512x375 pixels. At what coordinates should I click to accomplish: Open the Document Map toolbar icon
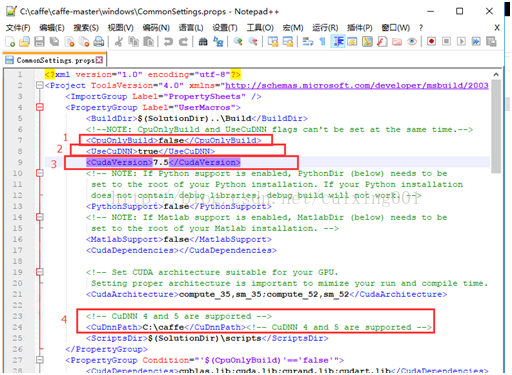click(367, 42)
